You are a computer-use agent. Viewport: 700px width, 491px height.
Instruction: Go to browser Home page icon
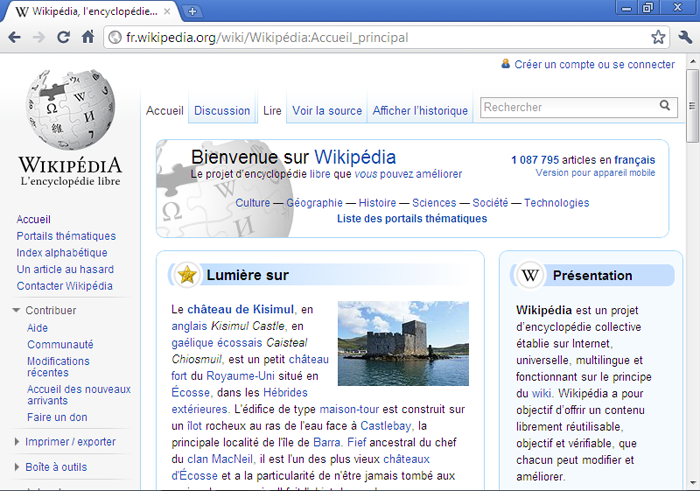click(88, 37)
